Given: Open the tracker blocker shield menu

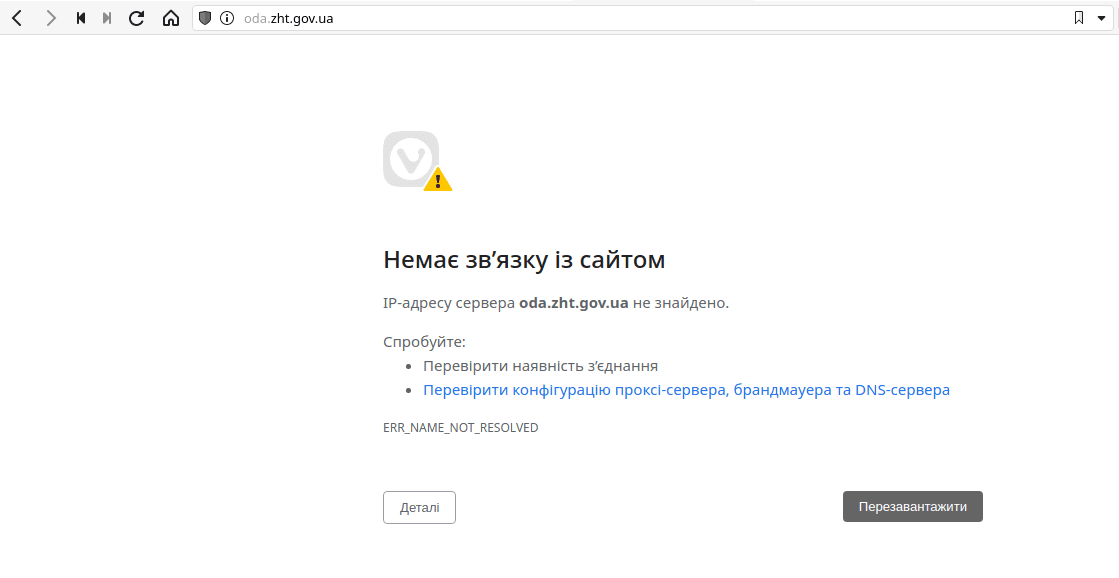Looking at the screenshot, I should point(206,18).
